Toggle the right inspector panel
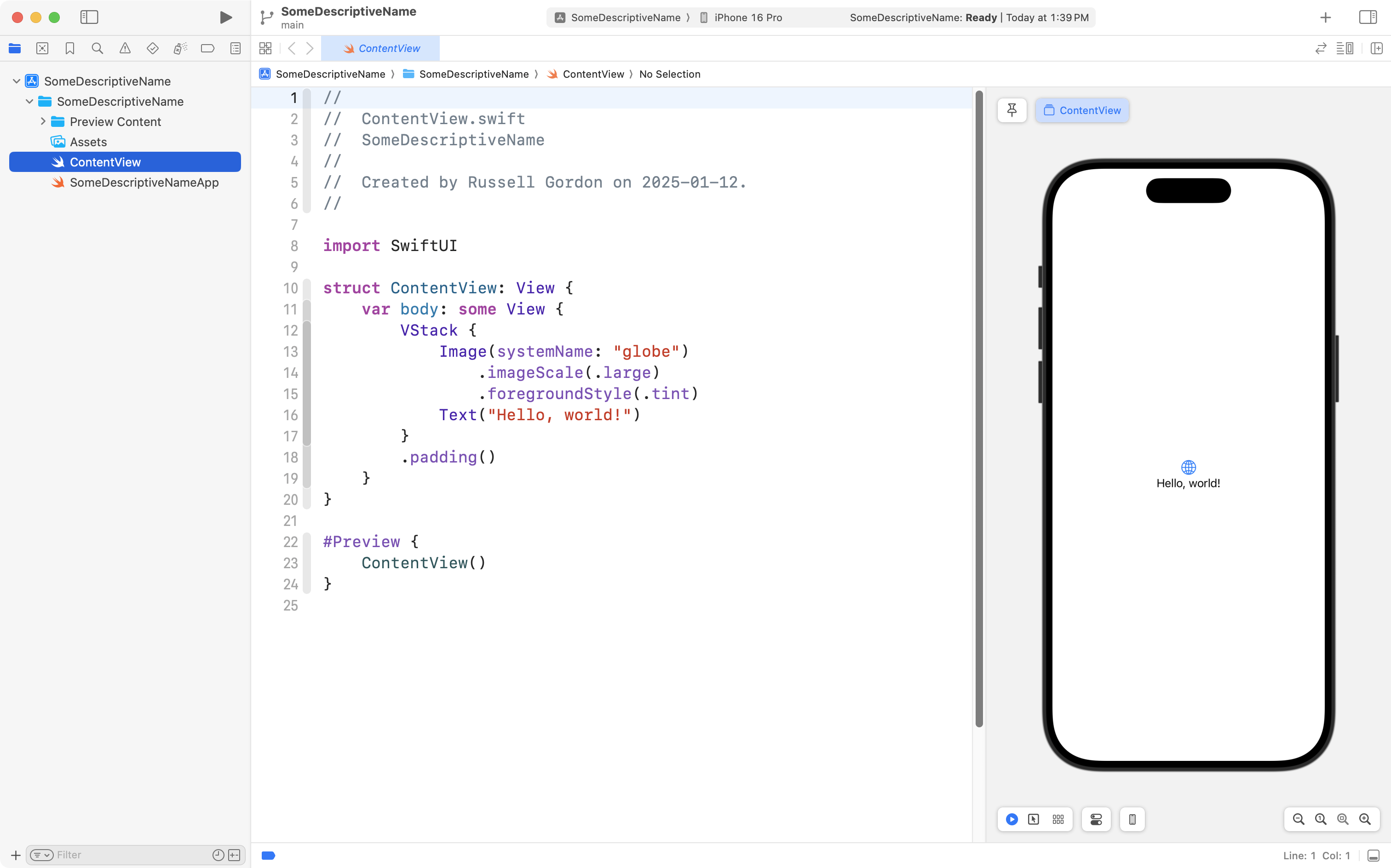 coord(1368,17)
